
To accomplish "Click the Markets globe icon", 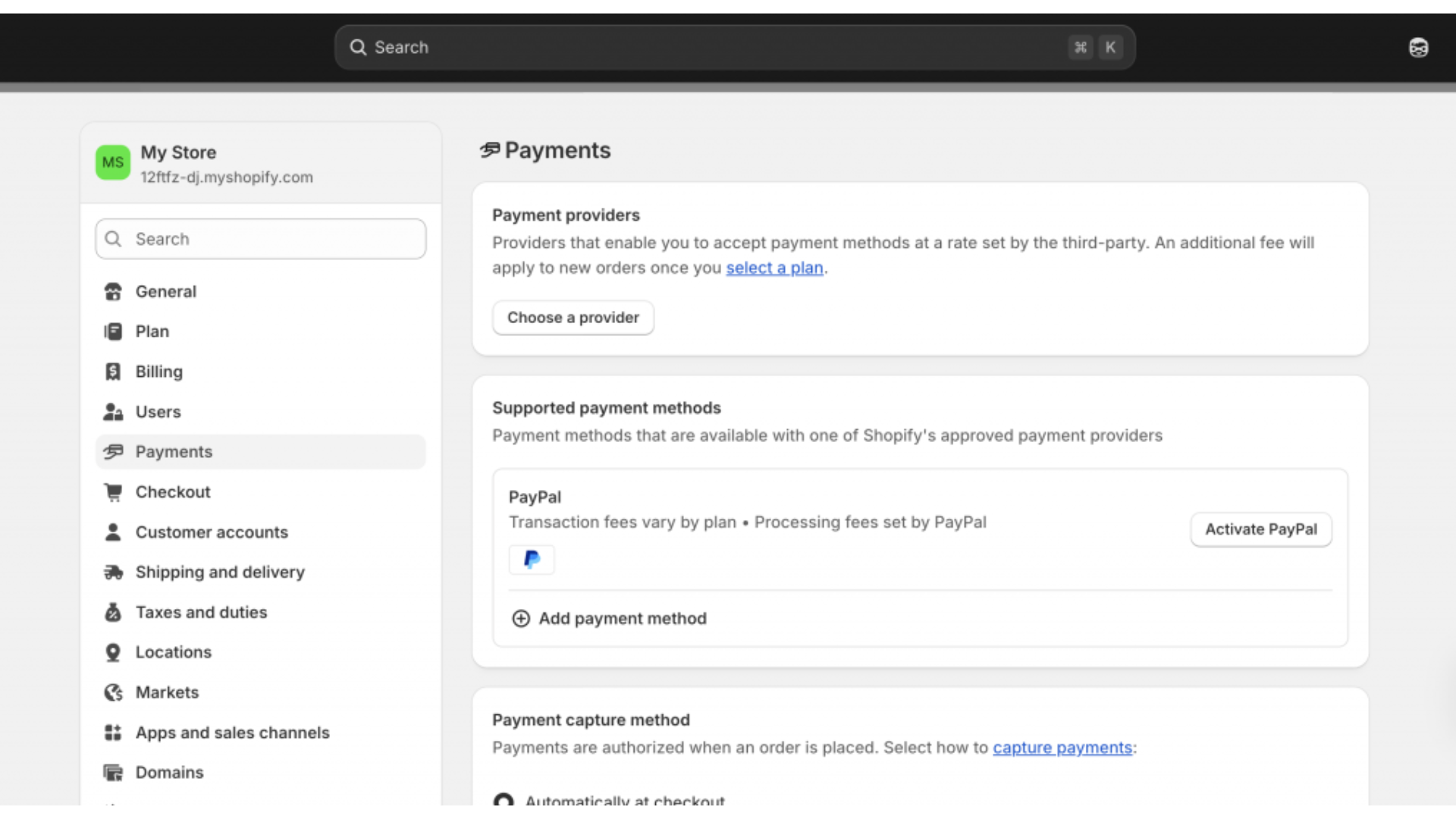I will tap(113, 692).
